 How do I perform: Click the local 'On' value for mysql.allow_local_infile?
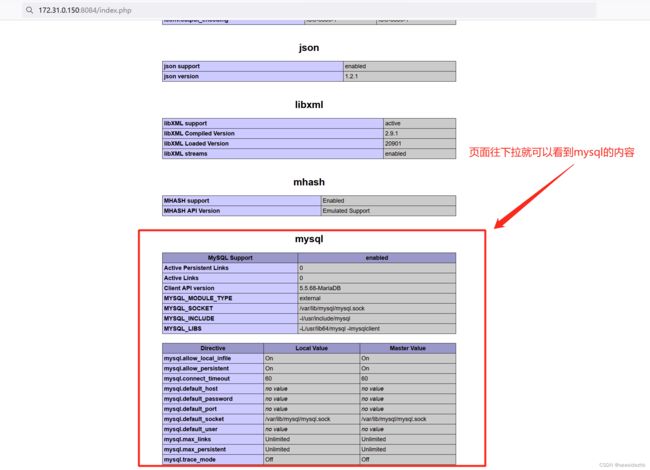[x=312, y=359]
